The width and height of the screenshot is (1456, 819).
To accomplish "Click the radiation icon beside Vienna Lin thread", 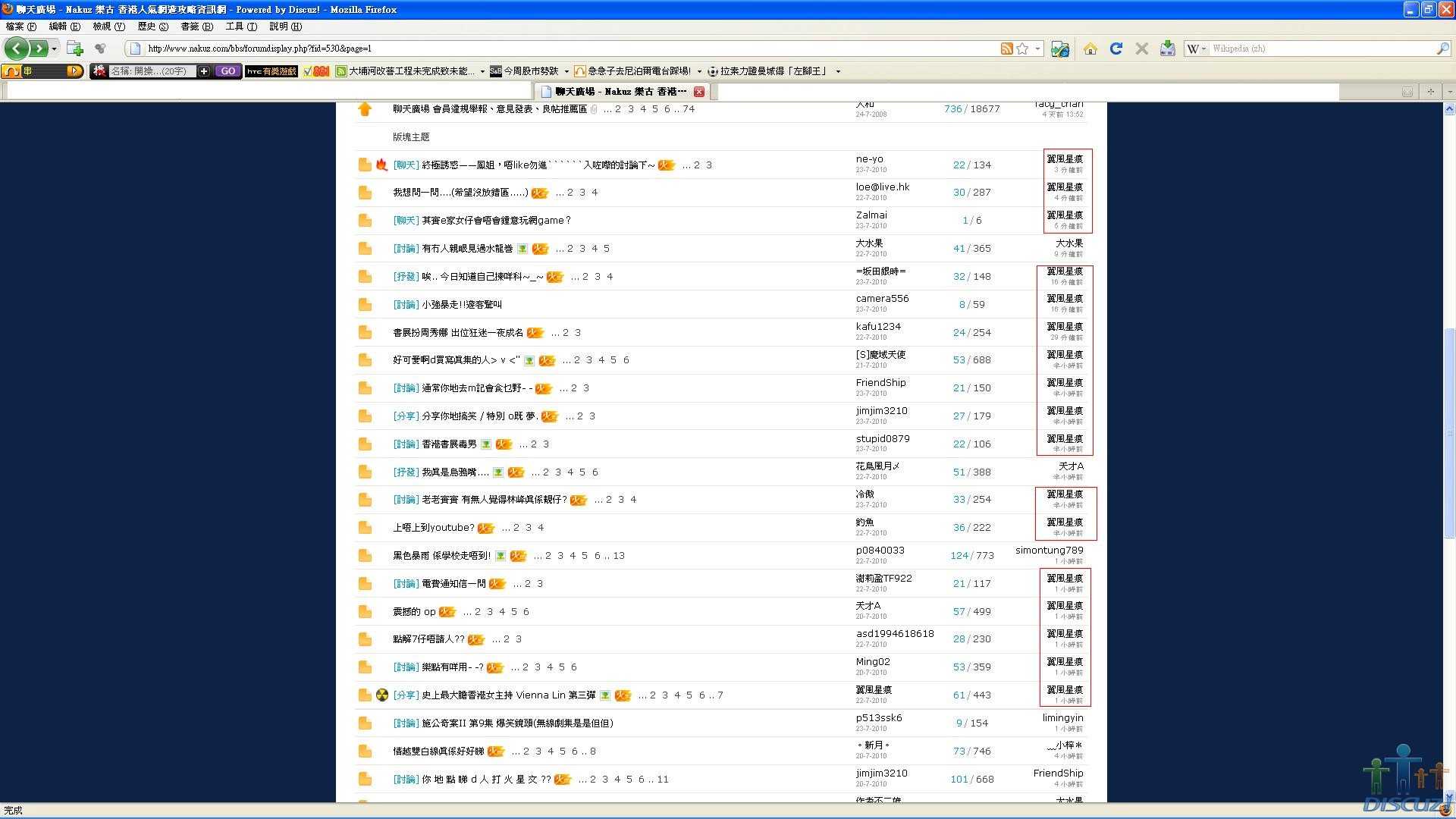I will [382, 695].
